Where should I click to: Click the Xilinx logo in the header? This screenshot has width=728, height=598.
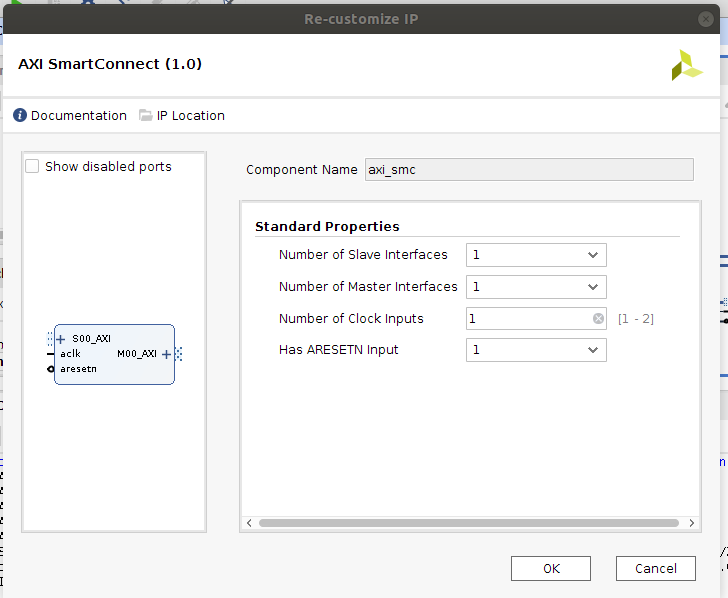[687, 65]
